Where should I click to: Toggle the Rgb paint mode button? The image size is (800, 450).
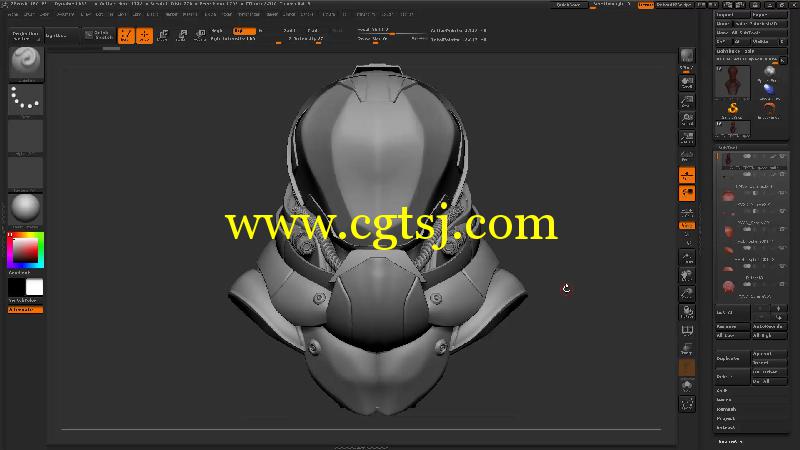point(244,31)
